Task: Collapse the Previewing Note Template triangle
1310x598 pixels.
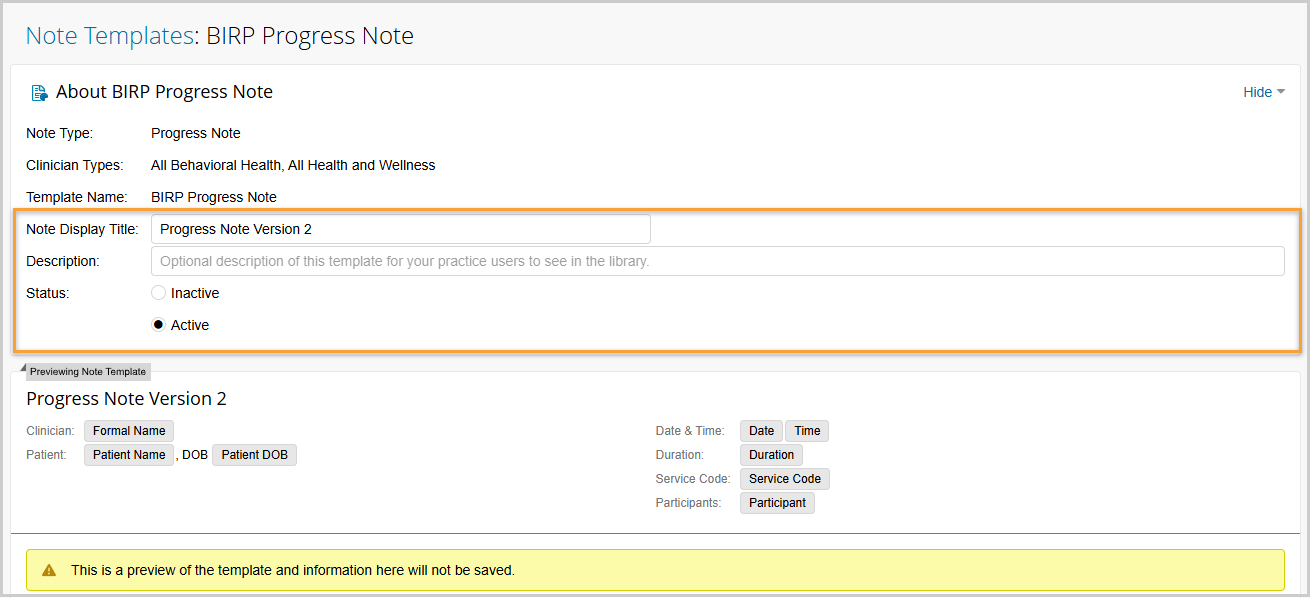Action: point(23,367)
